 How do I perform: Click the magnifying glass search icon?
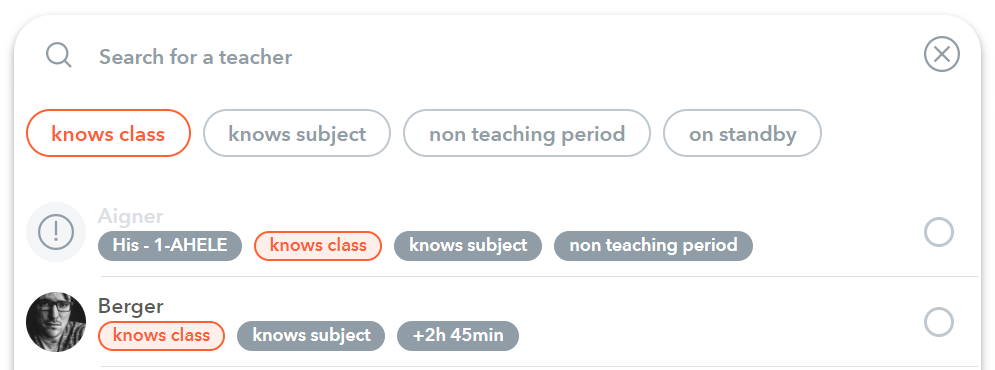coord(58,55)
